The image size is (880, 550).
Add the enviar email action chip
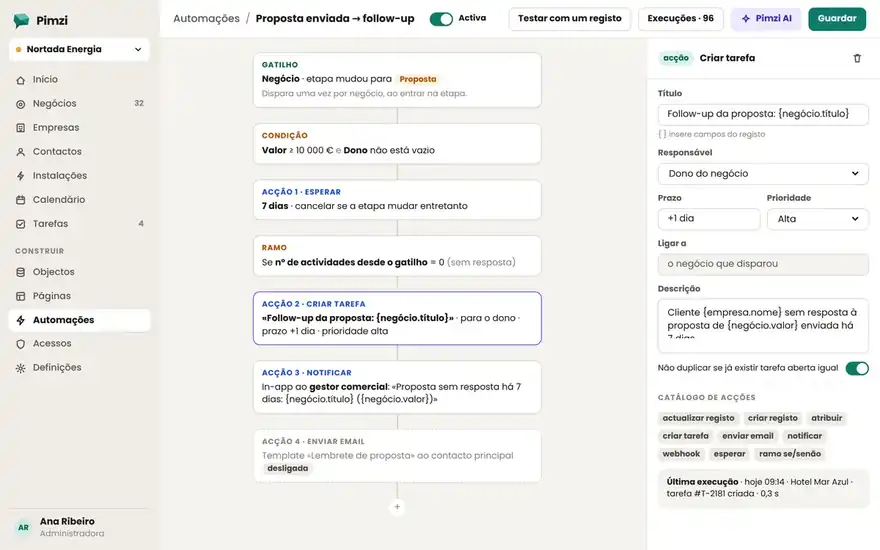point(748,436)
